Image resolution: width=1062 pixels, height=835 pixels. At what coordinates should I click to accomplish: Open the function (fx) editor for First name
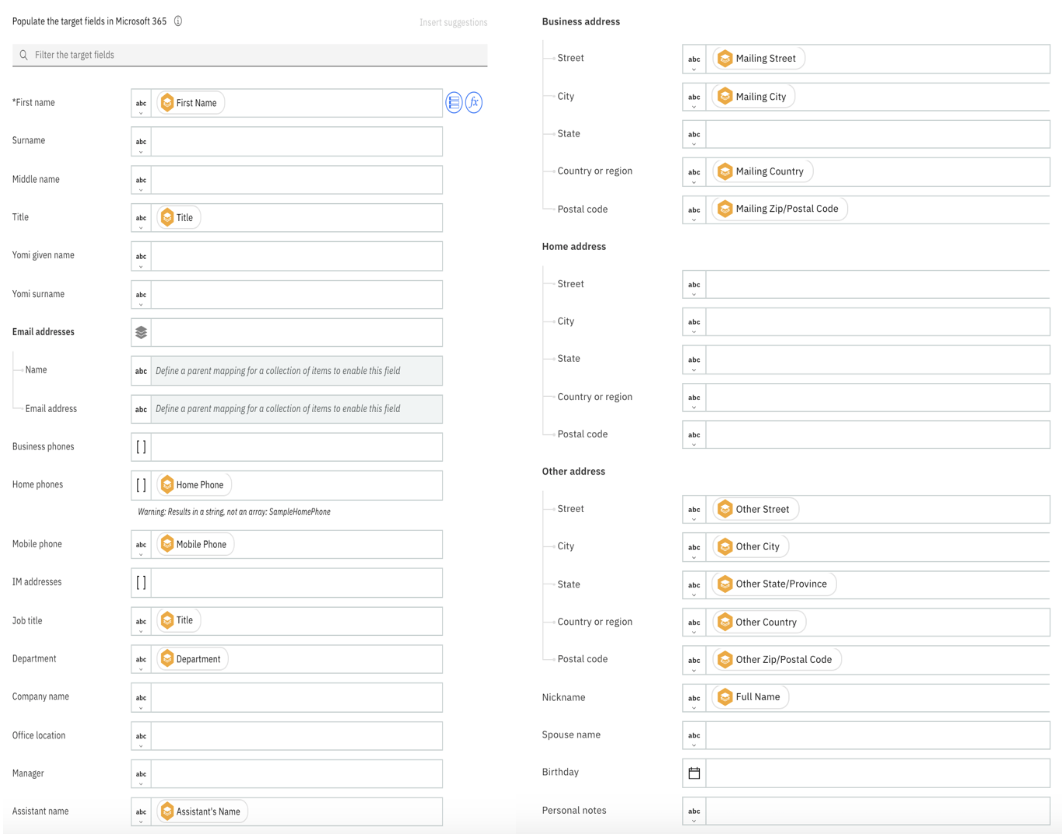click(x=474, y=103)
